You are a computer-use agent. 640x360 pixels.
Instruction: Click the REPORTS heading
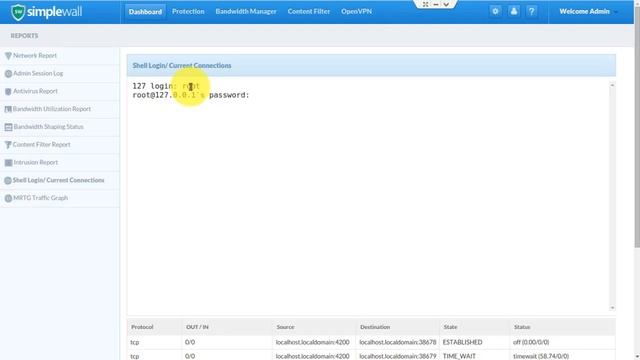click(24, 36)
